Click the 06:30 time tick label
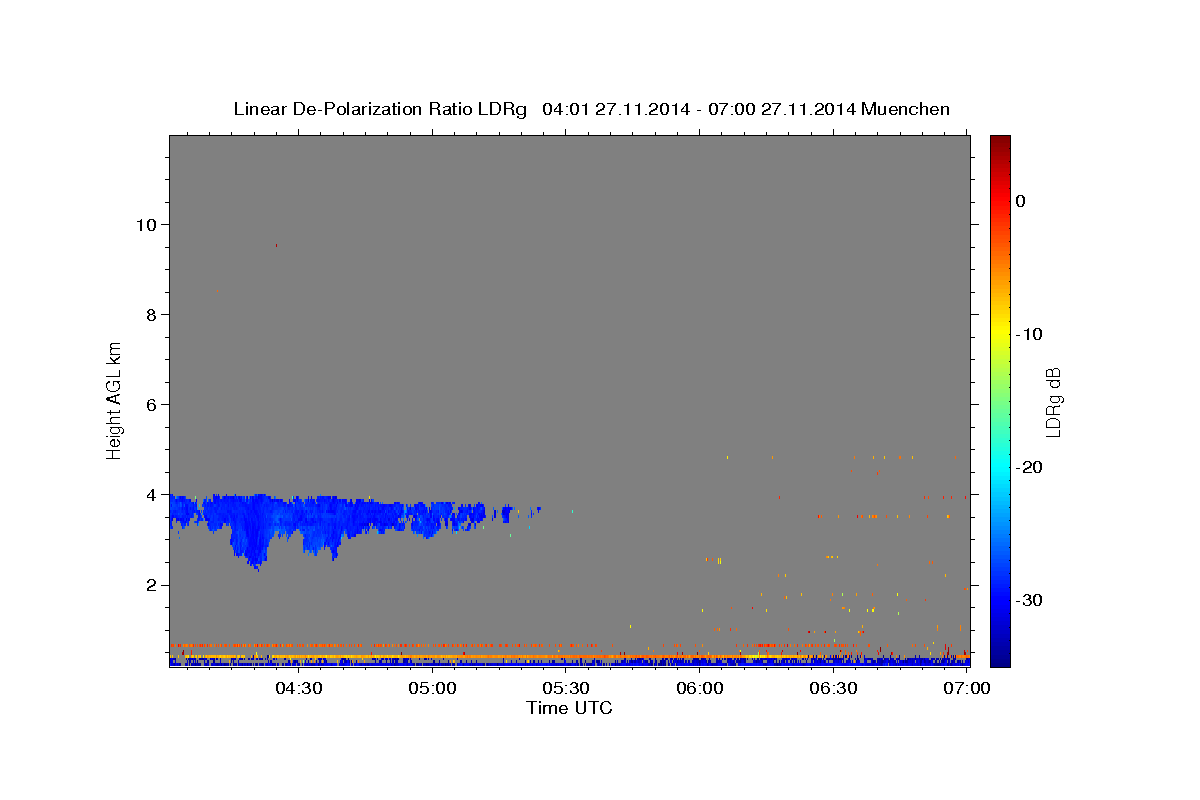This screenshot has height=800, width=1200. [834, 688]
